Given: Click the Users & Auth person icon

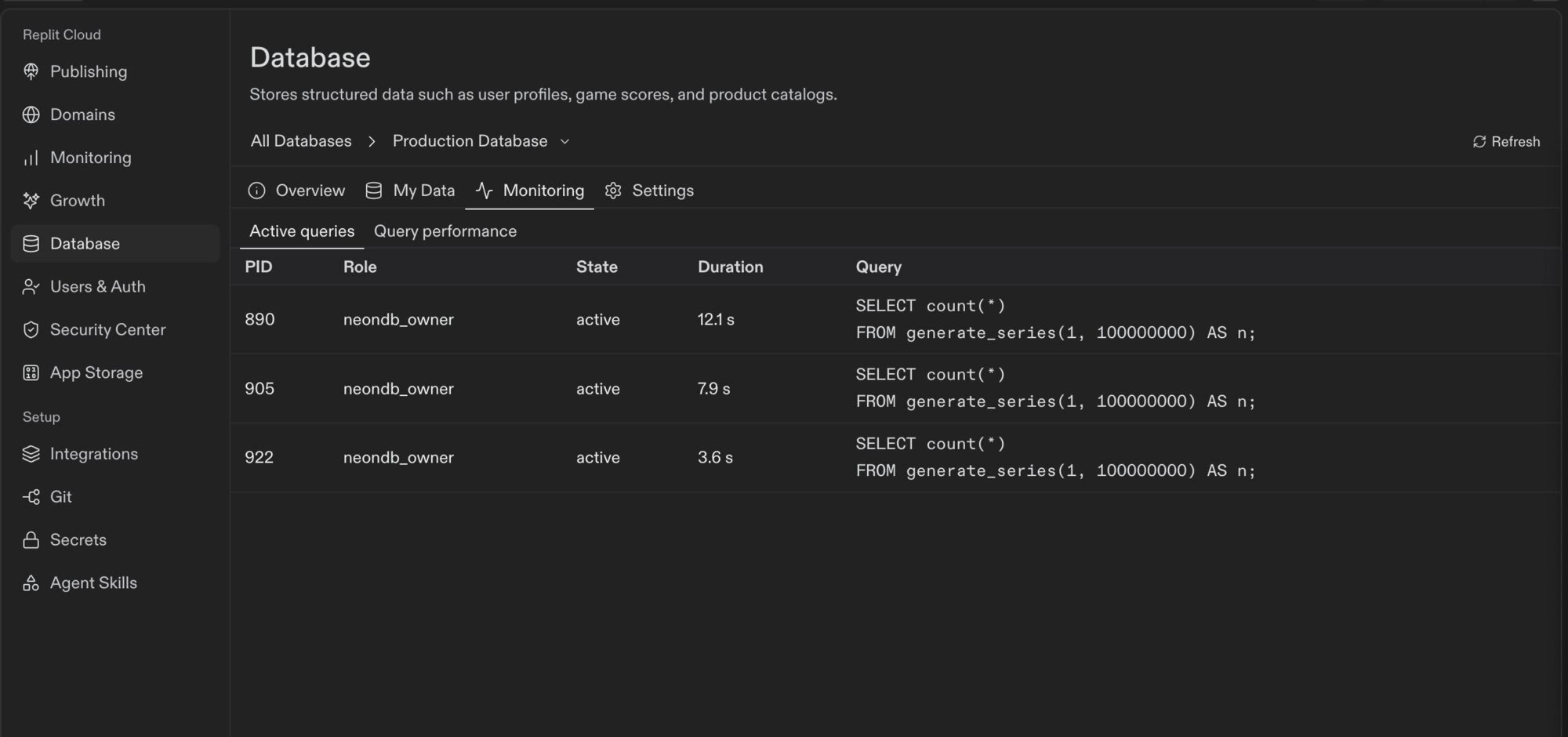Looking at the screenshot, I should pos(31,287).
